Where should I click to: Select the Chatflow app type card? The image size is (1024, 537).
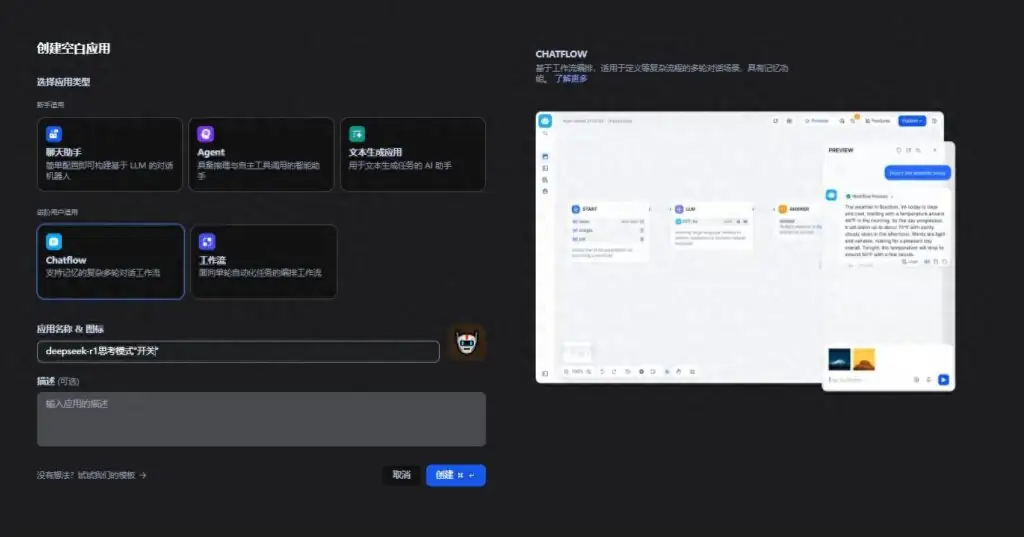point(110,261)
